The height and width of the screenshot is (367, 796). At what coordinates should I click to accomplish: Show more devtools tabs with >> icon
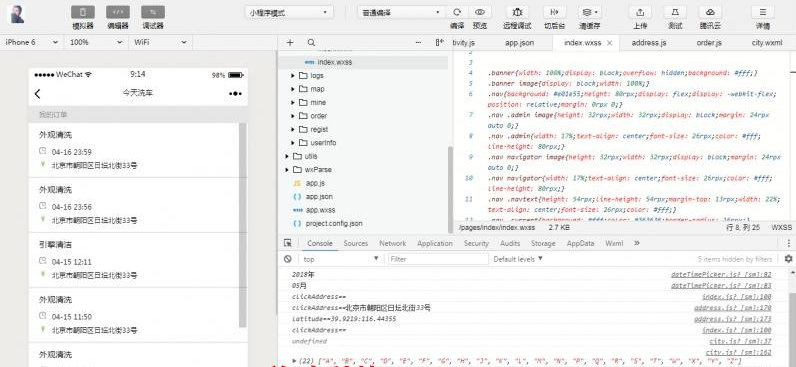(637, 243)
